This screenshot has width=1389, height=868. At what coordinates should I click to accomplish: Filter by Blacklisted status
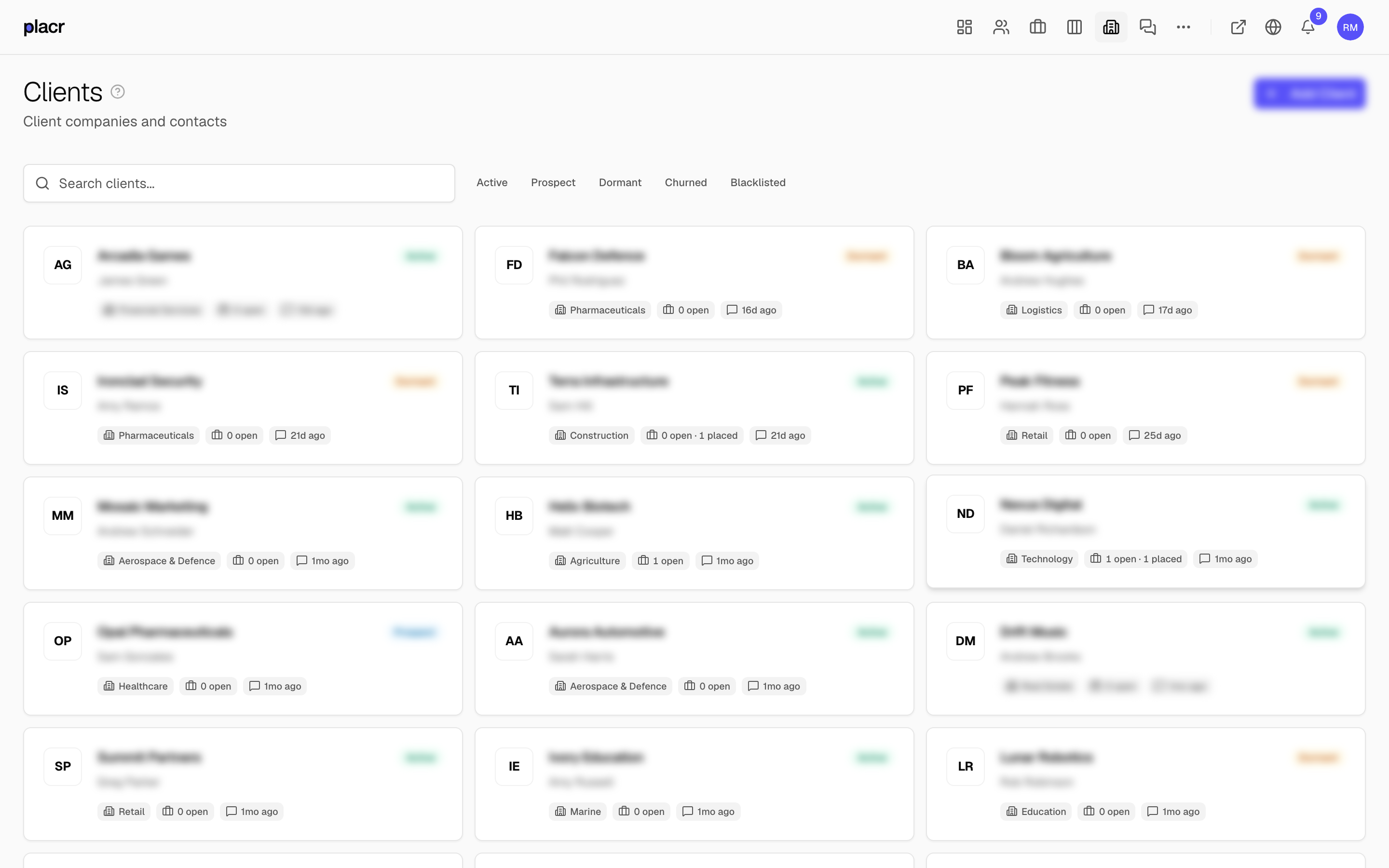point(758,183)
